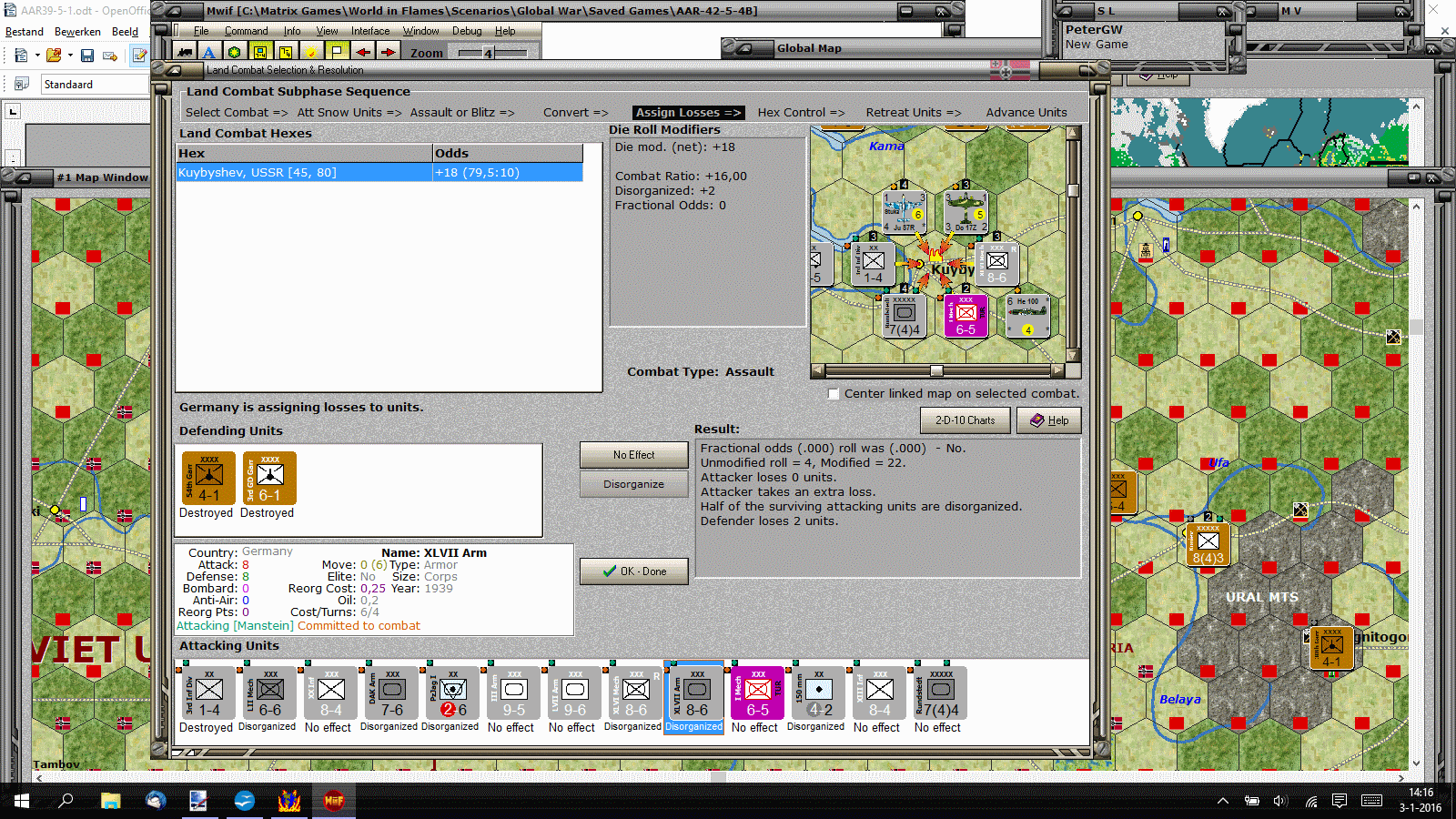This screenshot has height=819, width=1456.
Task: Show hidden system tray icons
Action: point(1223,801)
